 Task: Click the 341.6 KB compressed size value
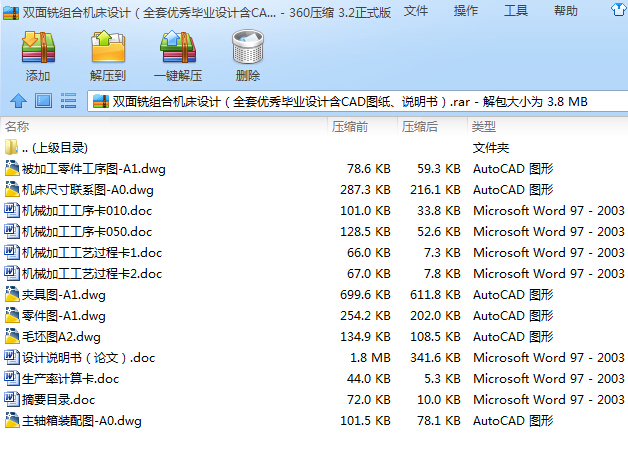pos(435,357)
